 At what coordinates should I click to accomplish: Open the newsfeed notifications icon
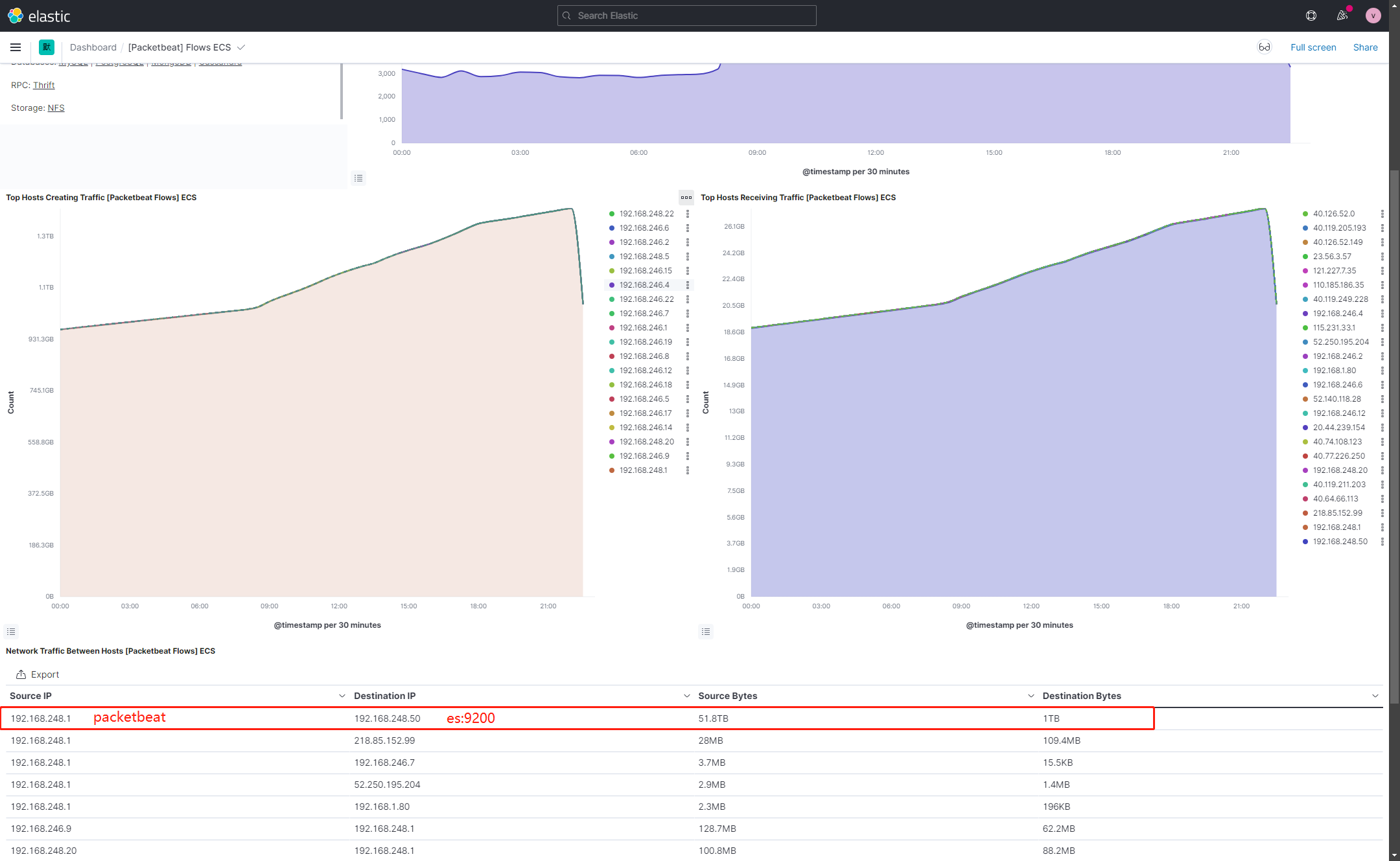pos(1342,16)
